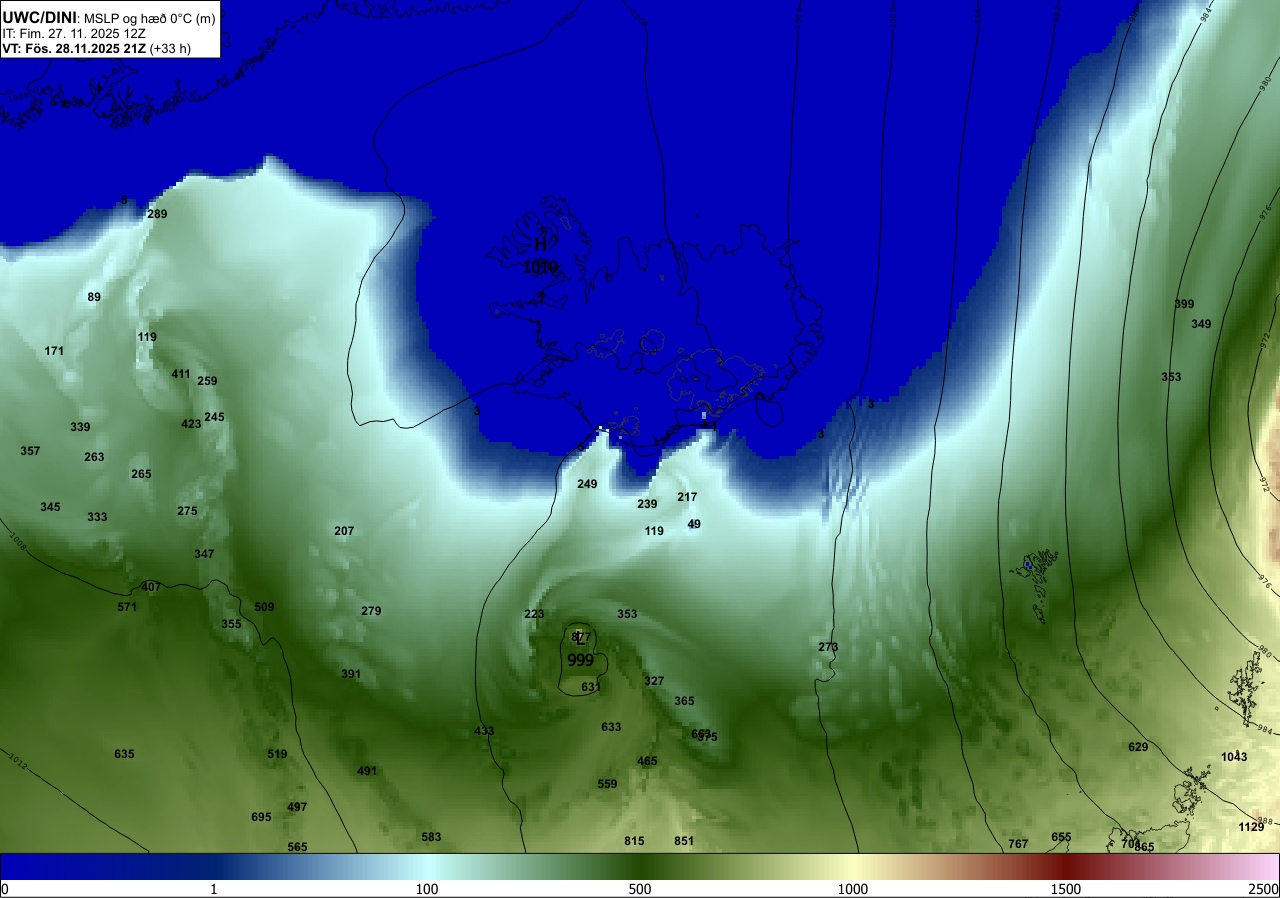Image resolution: width=1280 pixels, height=898 pixels.
Task: Click the height value 851
Action: click(x=684, y=841)
